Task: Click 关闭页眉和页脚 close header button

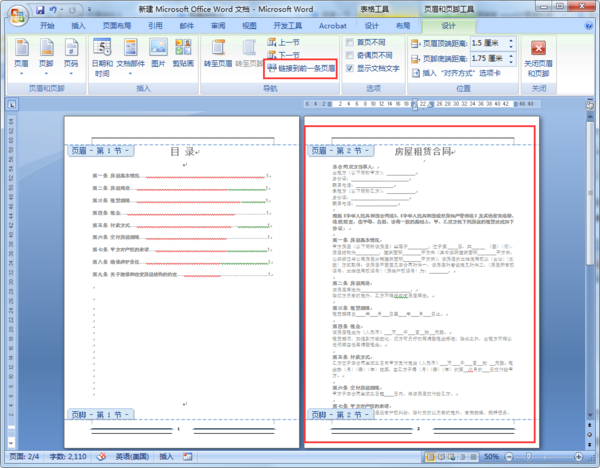Action: [538, 57]
